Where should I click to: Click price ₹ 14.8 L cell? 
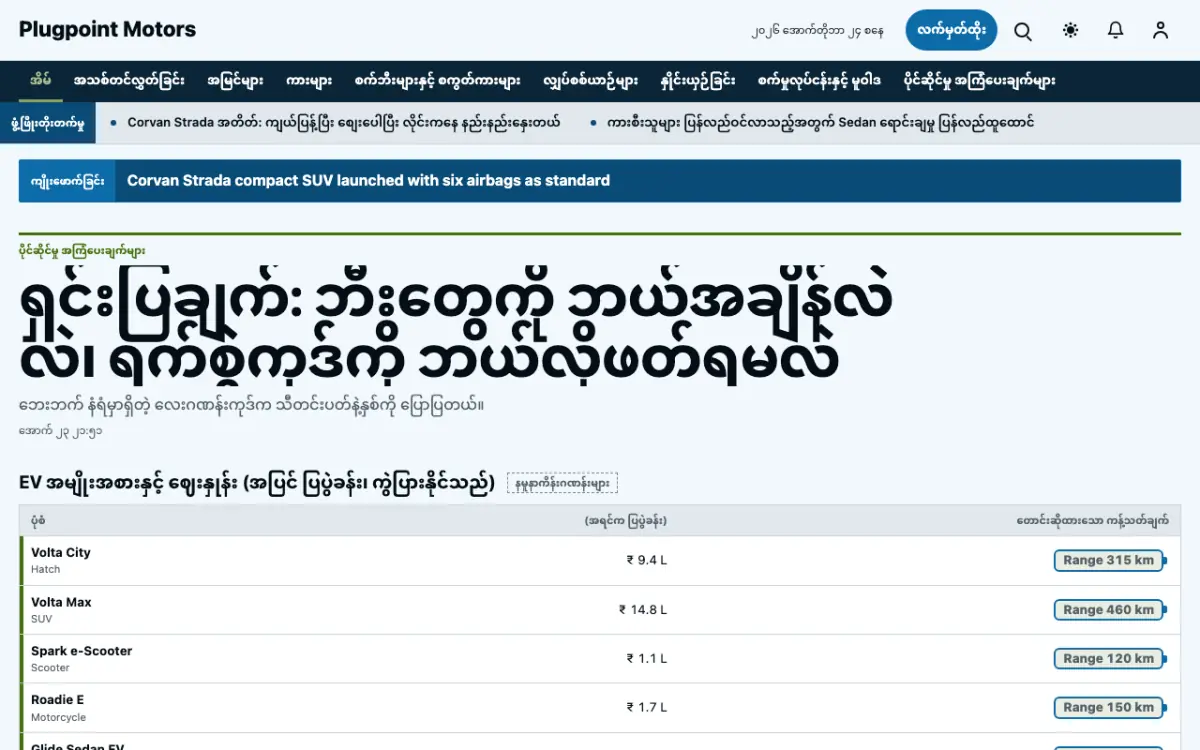[x=643, y=609]
